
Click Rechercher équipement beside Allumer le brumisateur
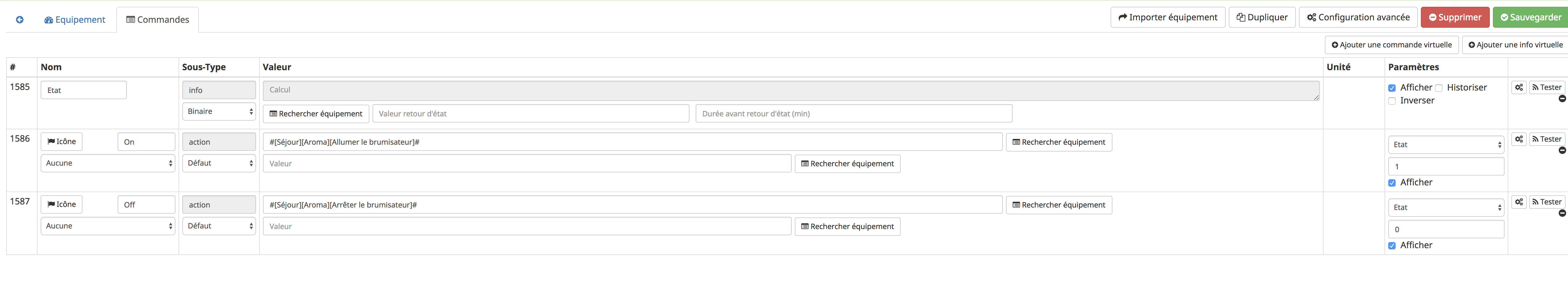click(1059, 142)
